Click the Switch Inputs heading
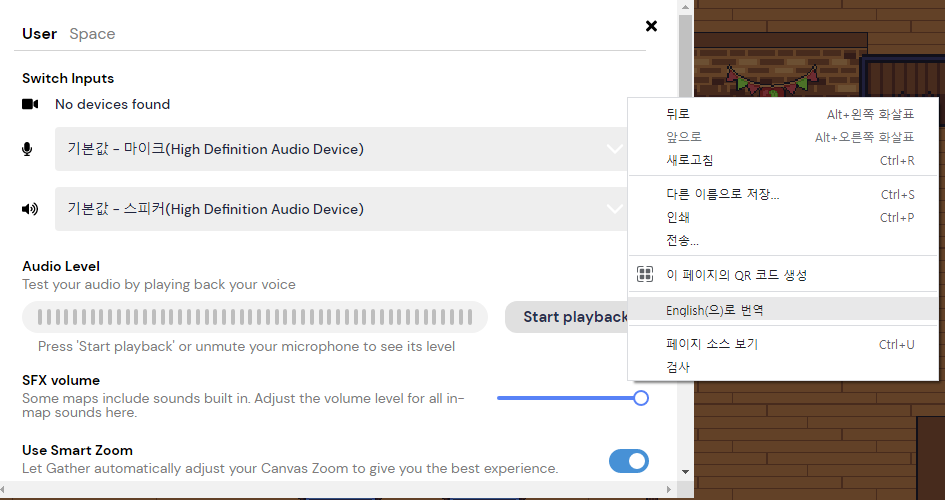 point(68,78)
